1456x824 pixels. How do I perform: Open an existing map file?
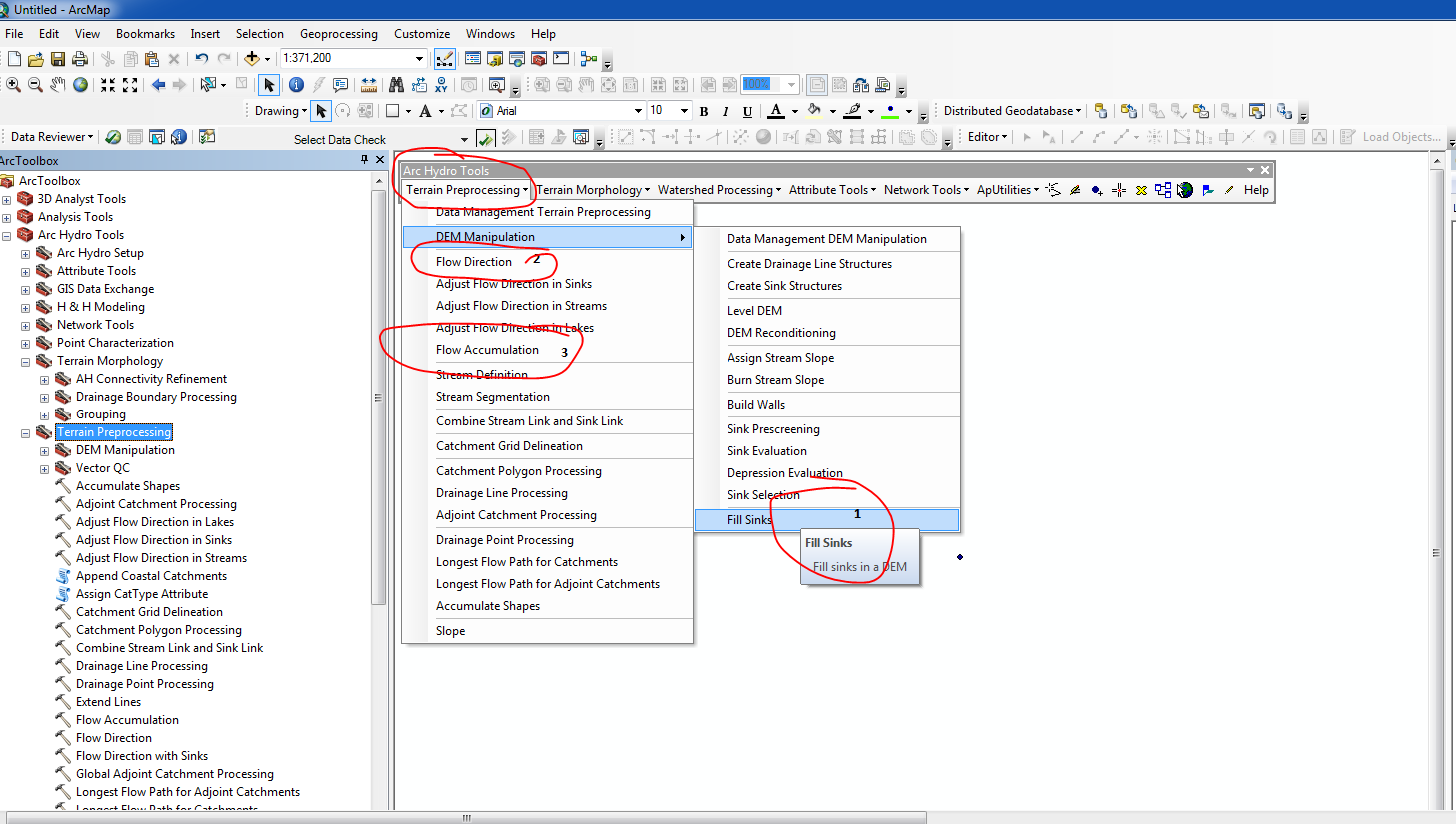[x=36, y=59]
